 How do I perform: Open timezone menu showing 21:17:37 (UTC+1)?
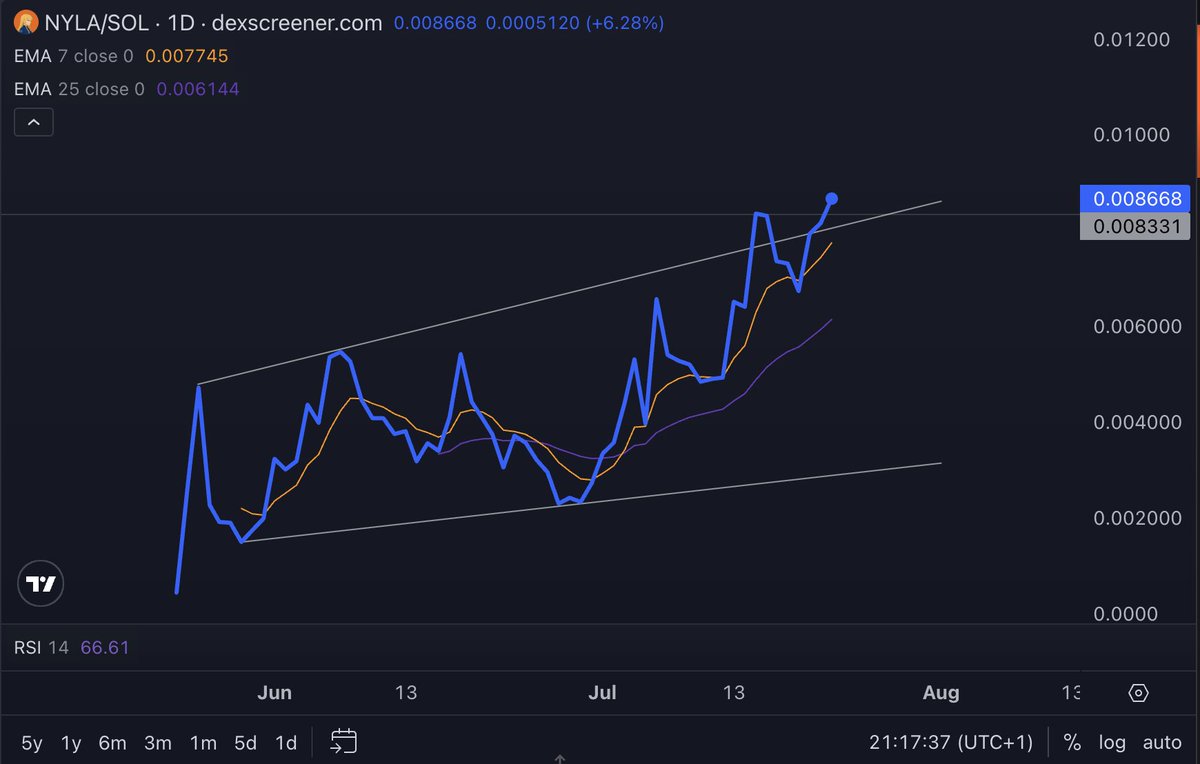coord(951,742)
